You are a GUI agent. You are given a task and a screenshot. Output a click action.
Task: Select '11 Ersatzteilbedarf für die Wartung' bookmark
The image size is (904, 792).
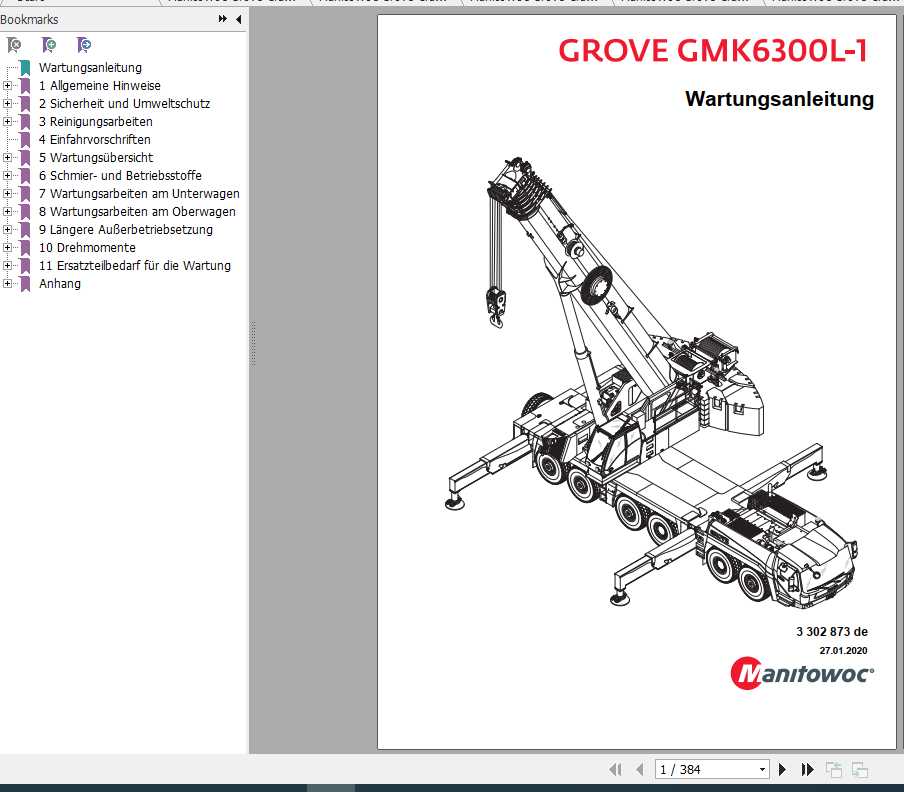point(135,266)
